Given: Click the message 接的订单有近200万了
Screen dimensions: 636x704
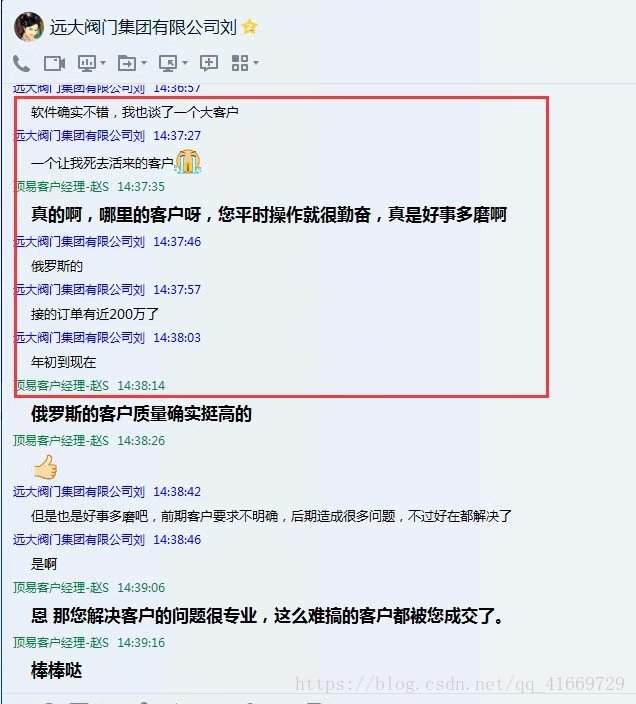Looking at the screenshot, I should [x=95, y=314].
